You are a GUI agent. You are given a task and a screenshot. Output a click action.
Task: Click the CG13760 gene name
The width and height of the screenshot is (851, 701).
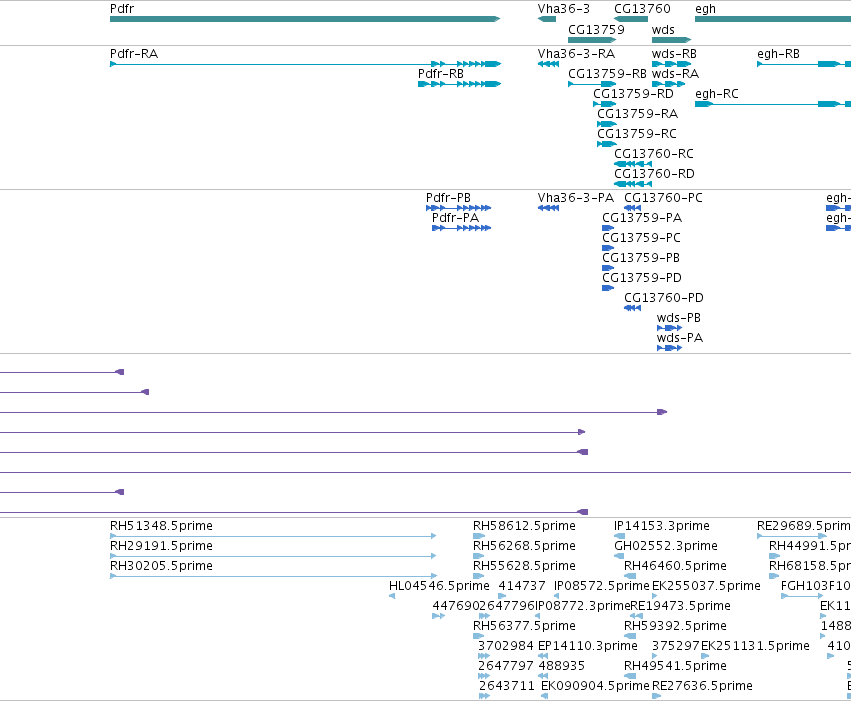pos(642,9)
